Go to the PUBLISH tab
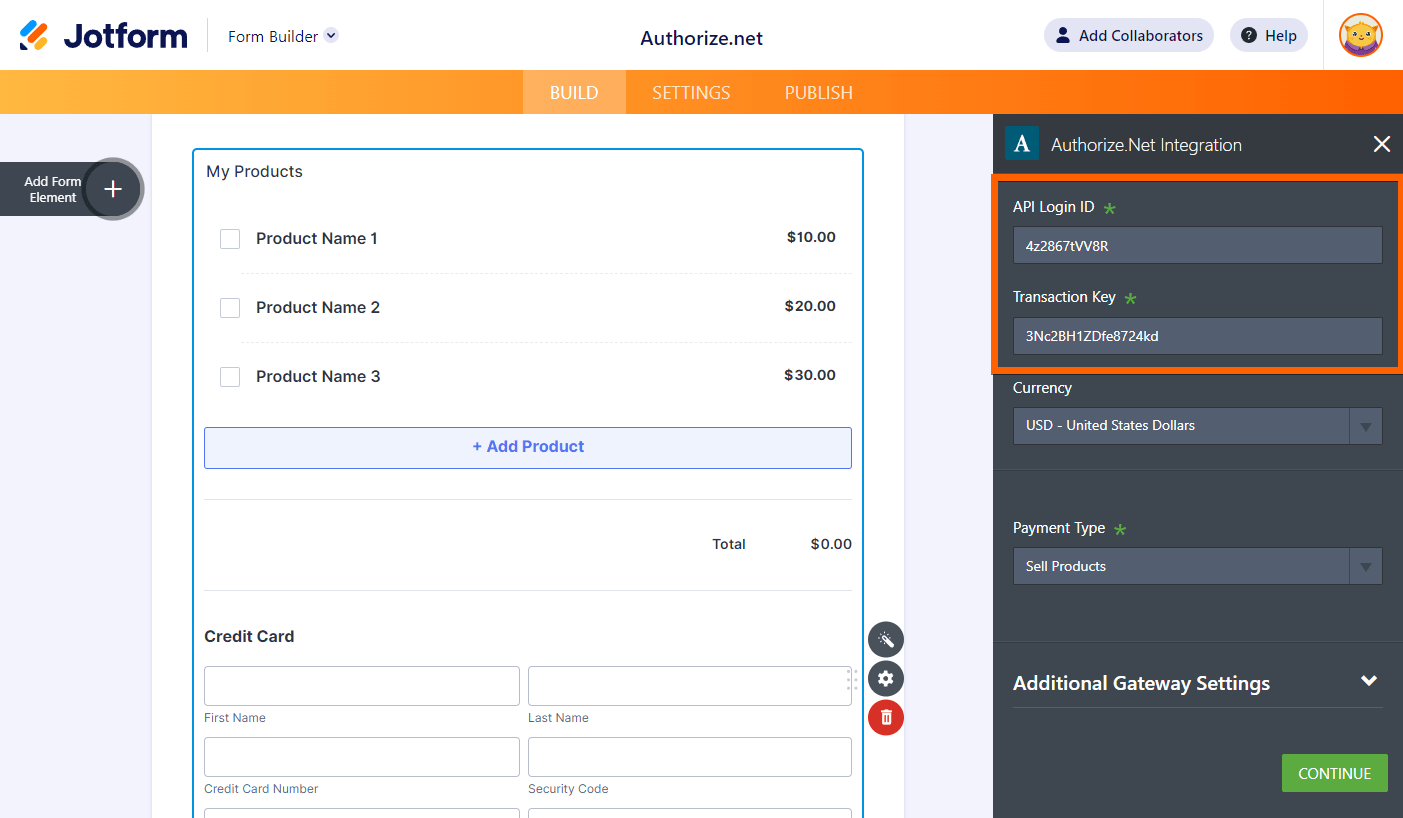The image size is (1403, 818). (x=818, y=93)
